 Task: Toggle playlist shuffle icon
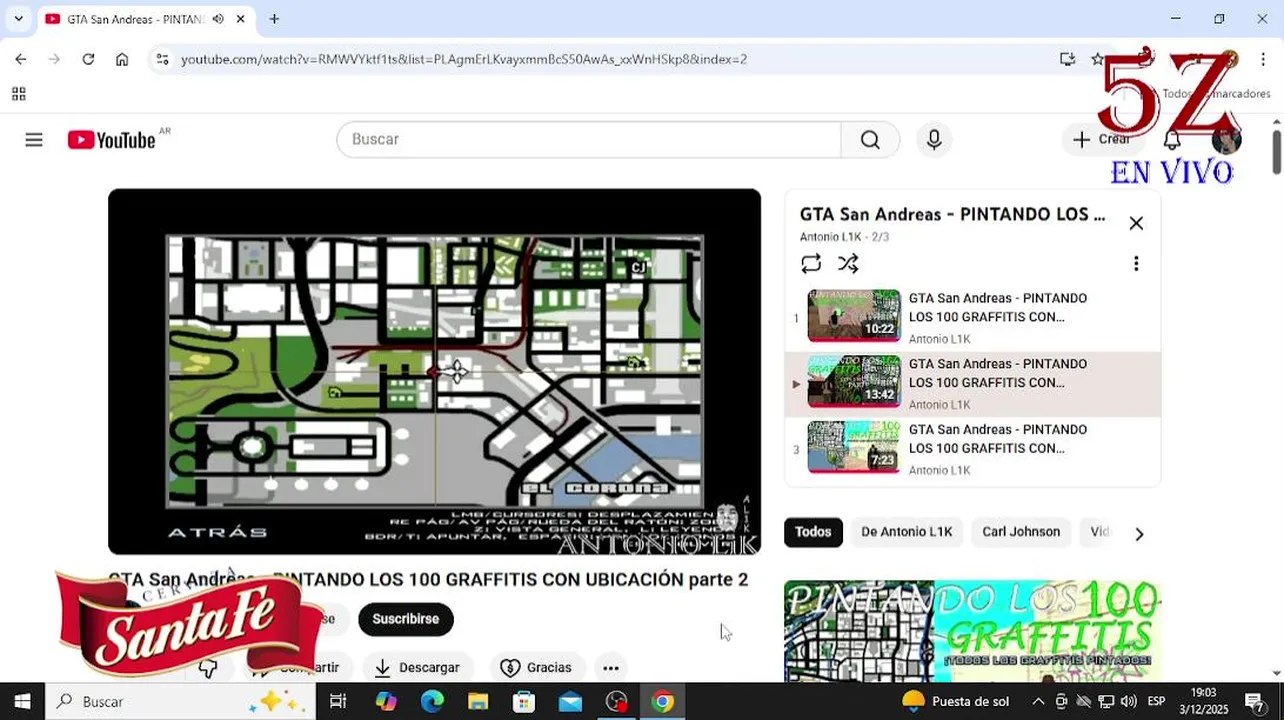click(848, 263)
